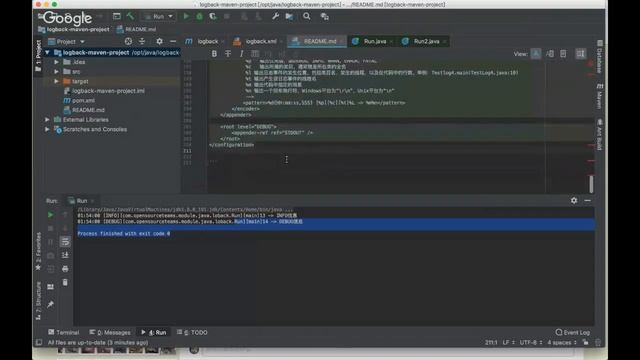Viewport: 640px width, 360px height.
Task: Click scroll to end icon in Run console
Action: click(x=65, y=256)
